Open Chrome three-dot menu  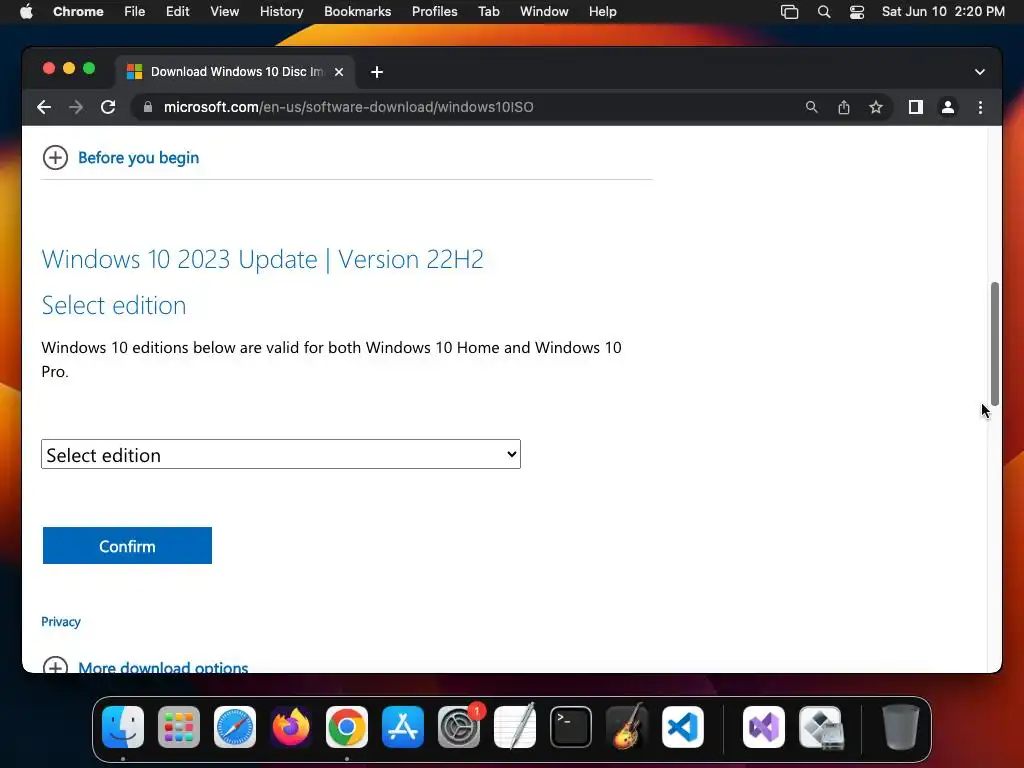[x=980, y=107]
